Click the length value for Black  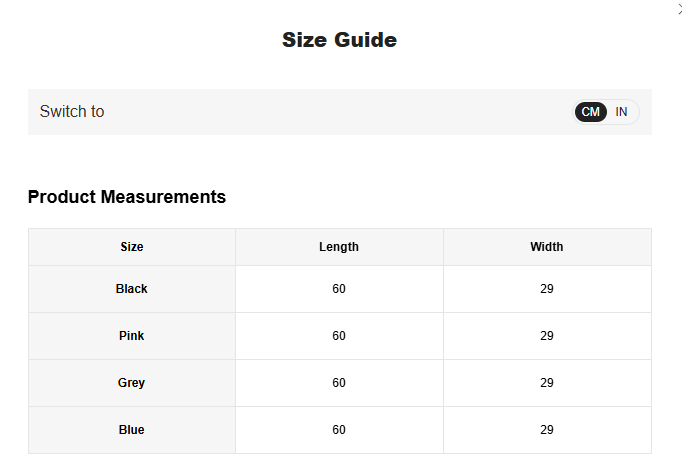tap(339, 289)
